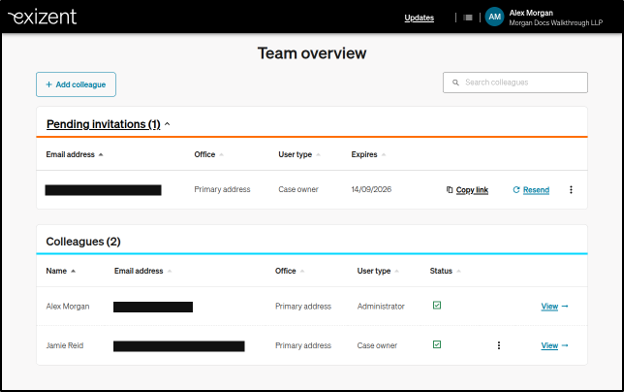The width and height of the screenshot is (624, 392).
Task: Click Primary address in pending invitation row
Action: point(222,189)
